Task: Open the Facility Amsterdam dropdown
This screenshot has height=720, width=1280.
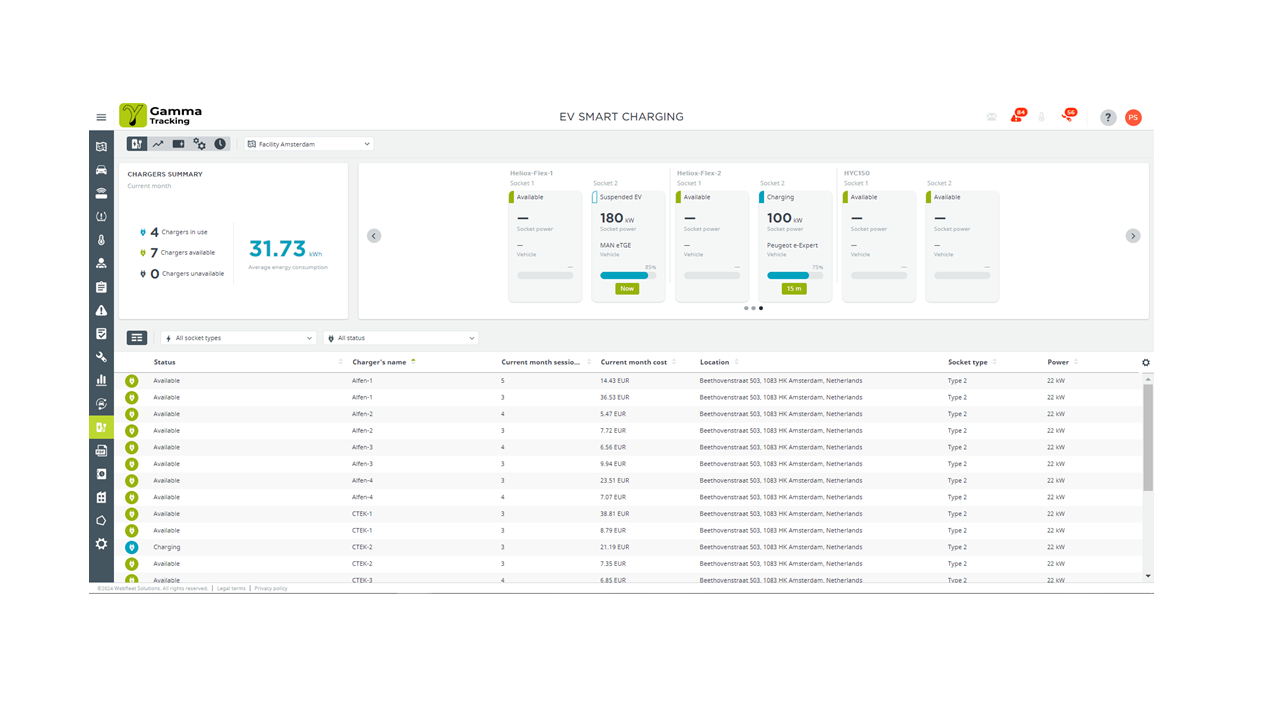Action: (x=309, y=144)
